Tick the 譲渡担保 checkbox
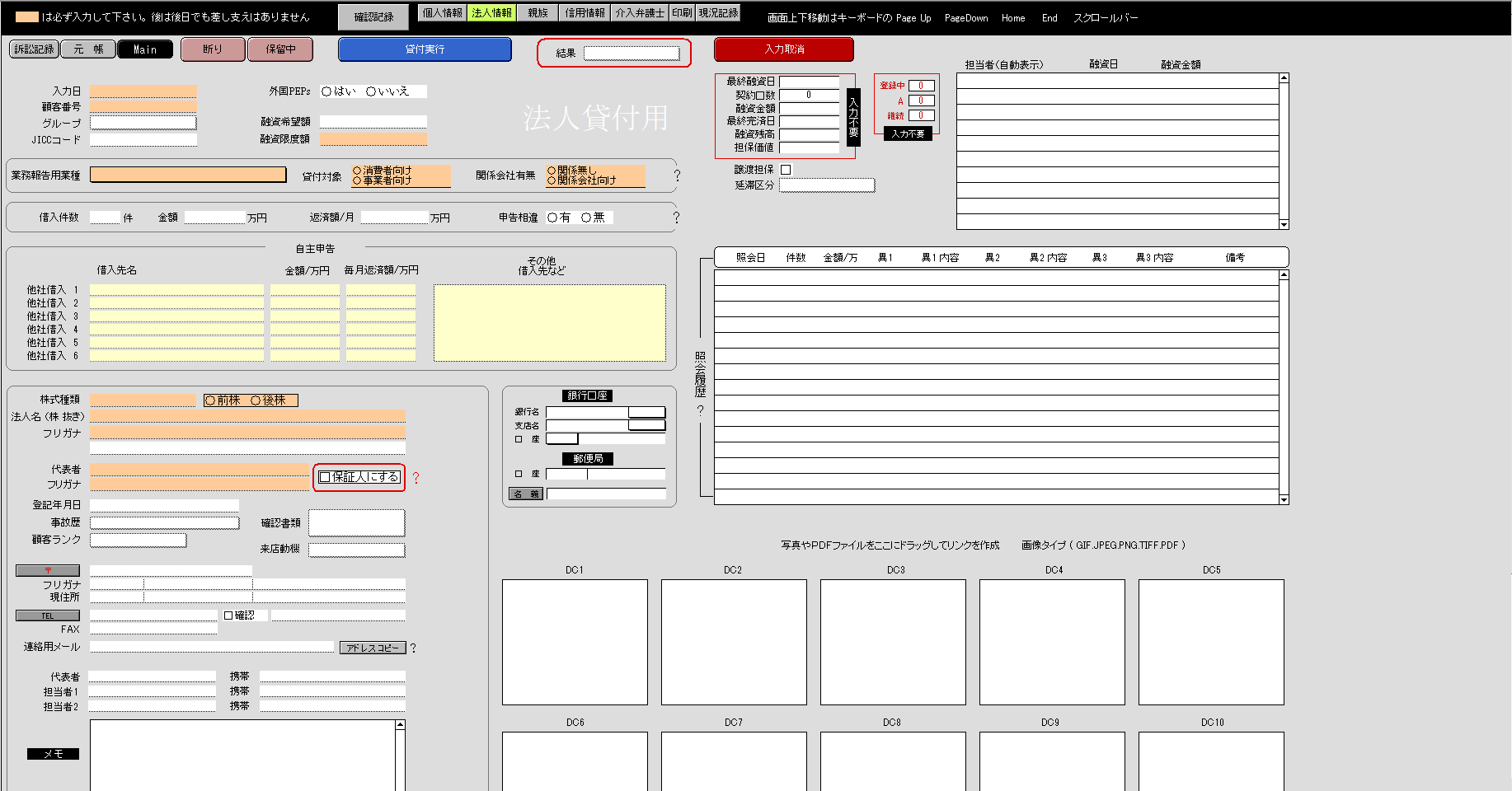1512x791 pixels. pyautogui.click(x=786, y=170)
